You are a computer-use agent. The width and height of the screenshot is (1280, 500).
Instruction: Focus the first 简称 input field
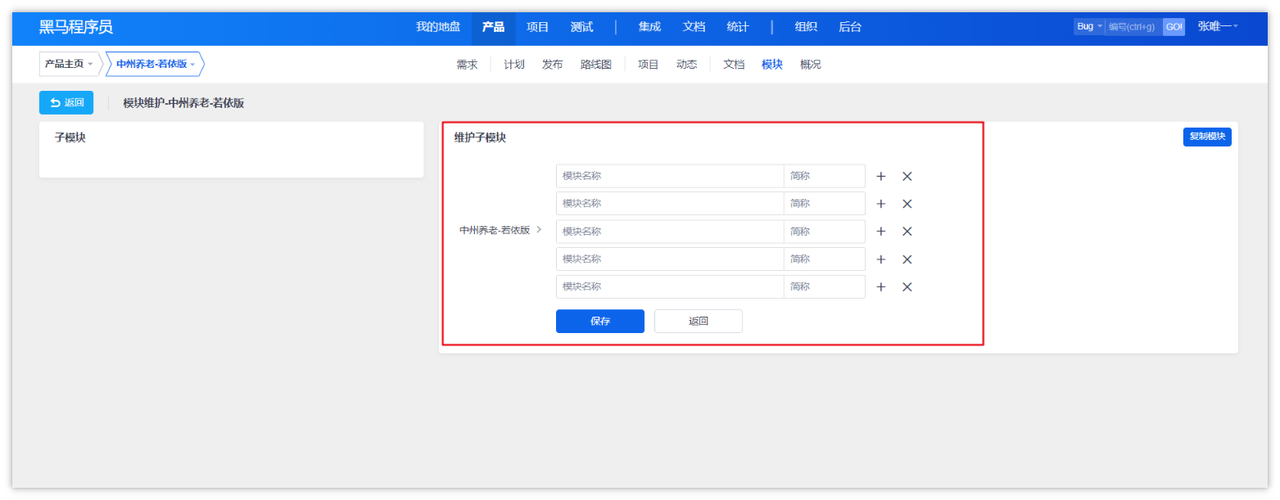824,176
